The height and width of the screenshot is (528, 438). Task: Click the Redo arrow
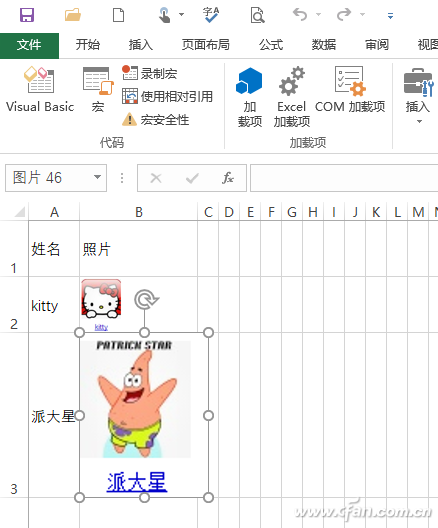point(344,14)
